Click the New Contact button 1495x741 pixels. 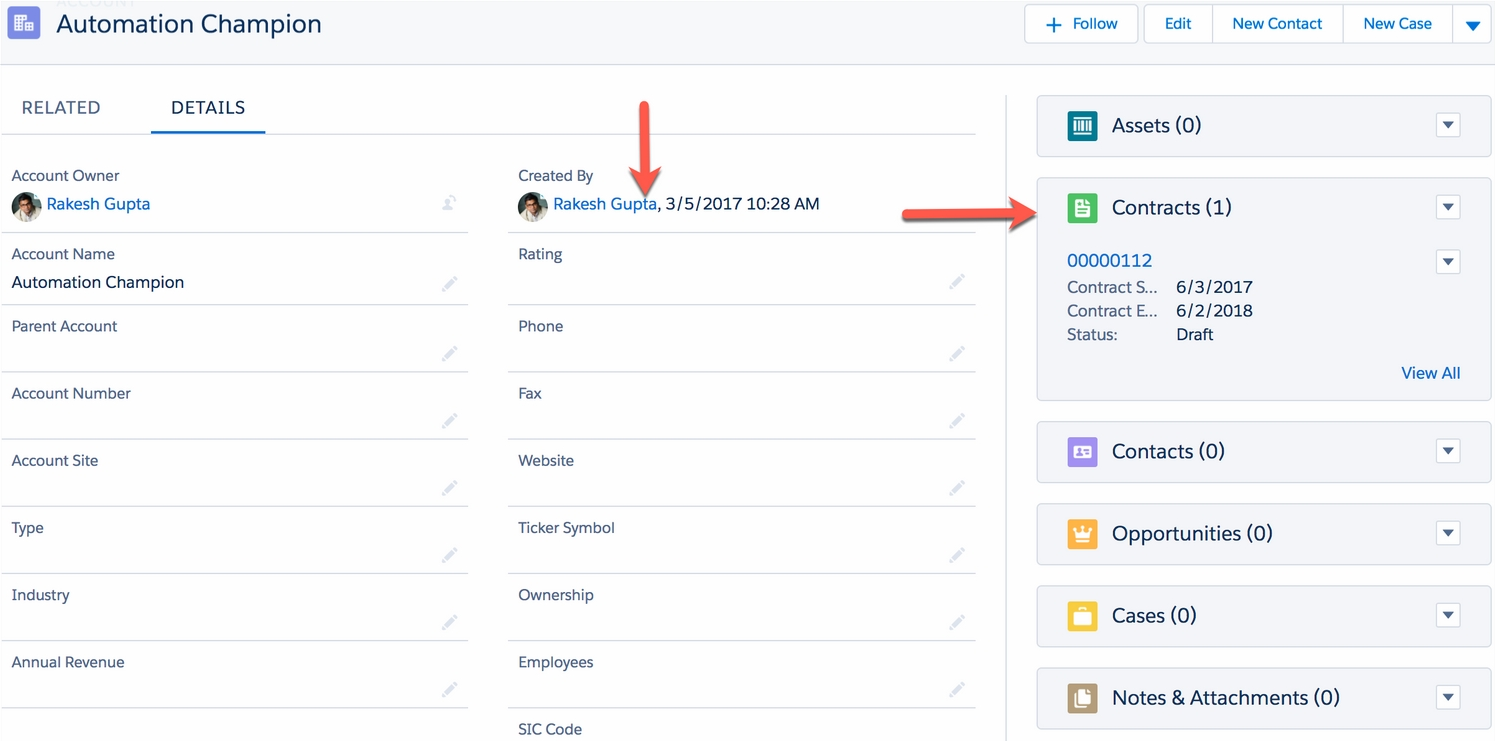1277,24
